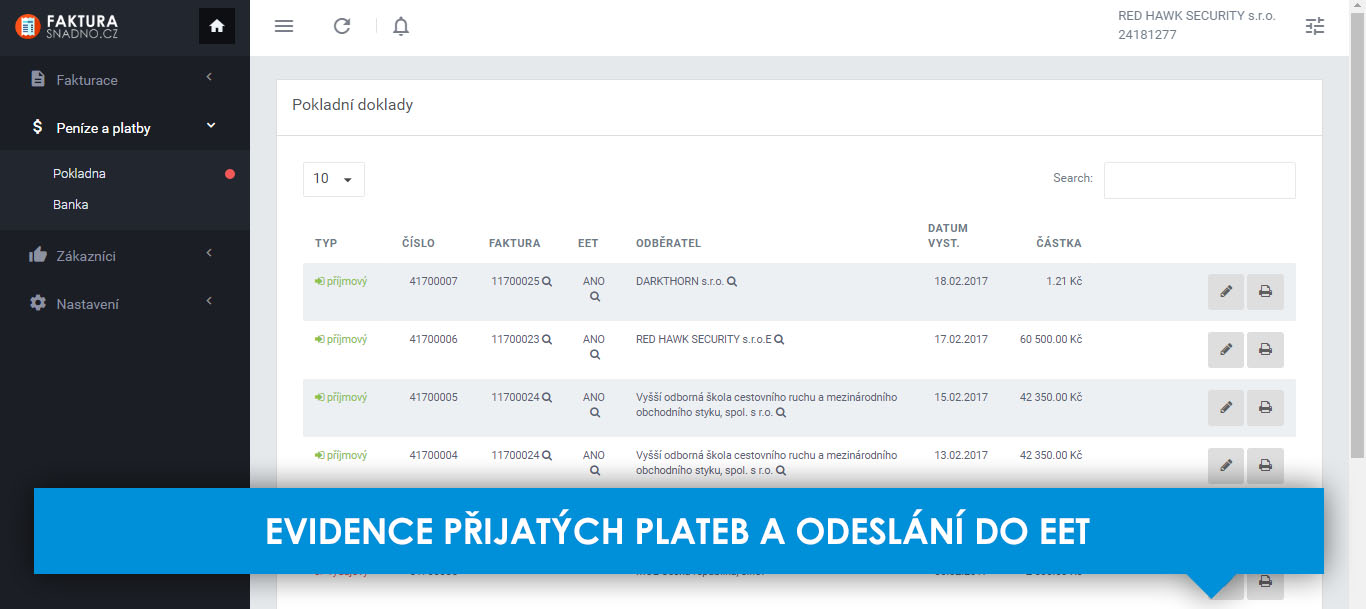Sort table by the ČÁSTKA column header

[1058, 243]
